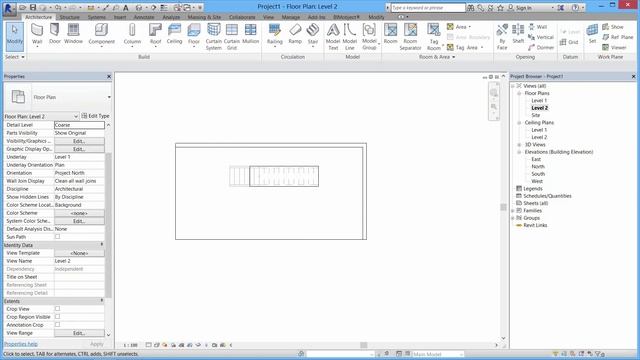Click the horizontal scrollbar thumb below the drawing

click(x=363, y=345)
